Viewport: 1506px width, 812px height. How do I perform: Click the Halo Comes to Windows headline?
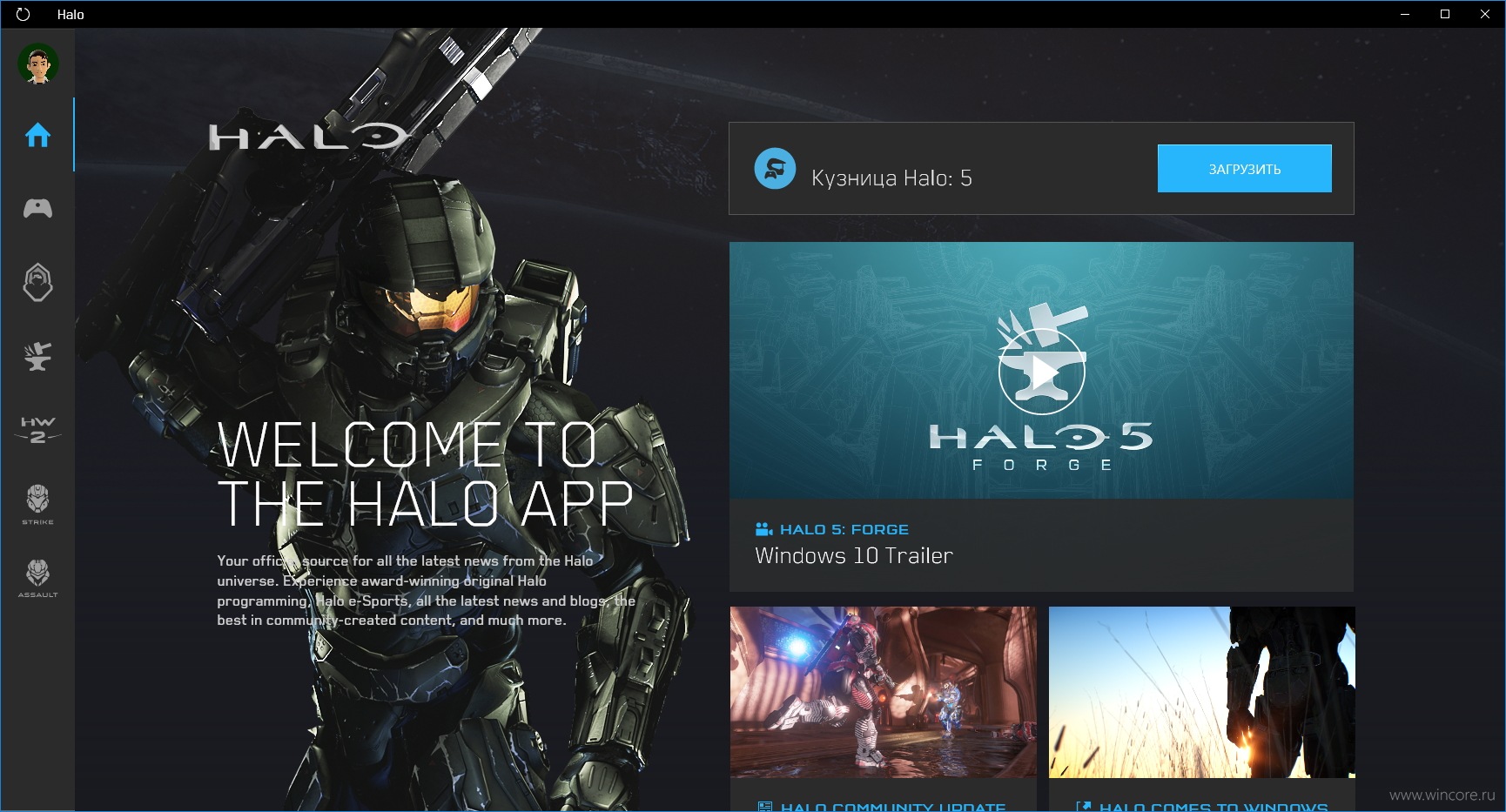pyautogui.click(x=1214, y=807)
